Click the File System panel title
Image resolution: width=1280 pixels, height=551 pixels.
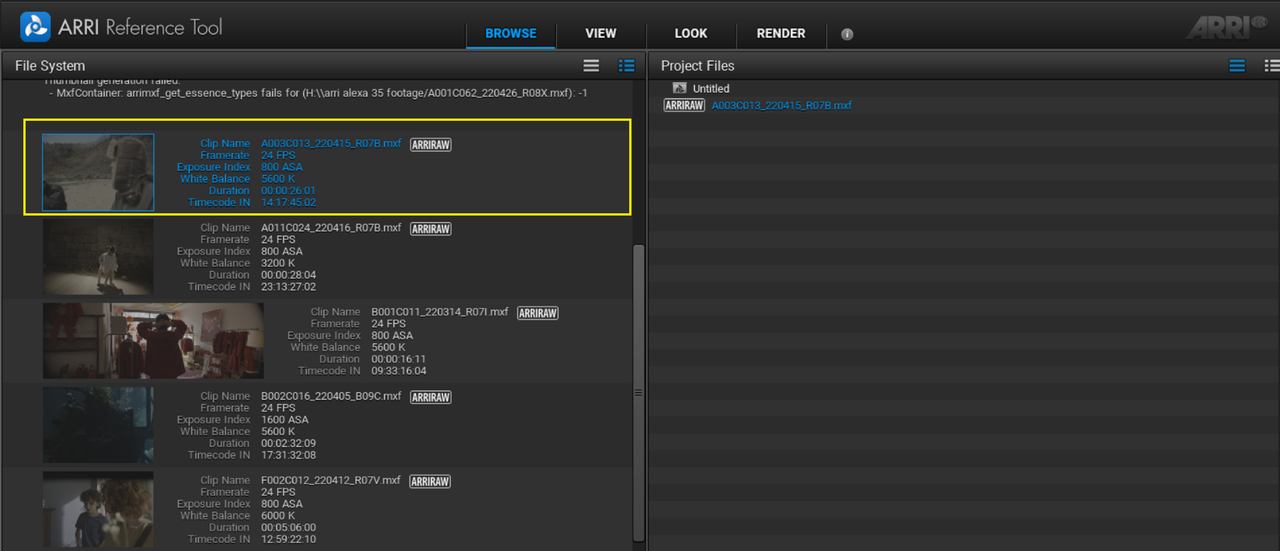(50, 66)
